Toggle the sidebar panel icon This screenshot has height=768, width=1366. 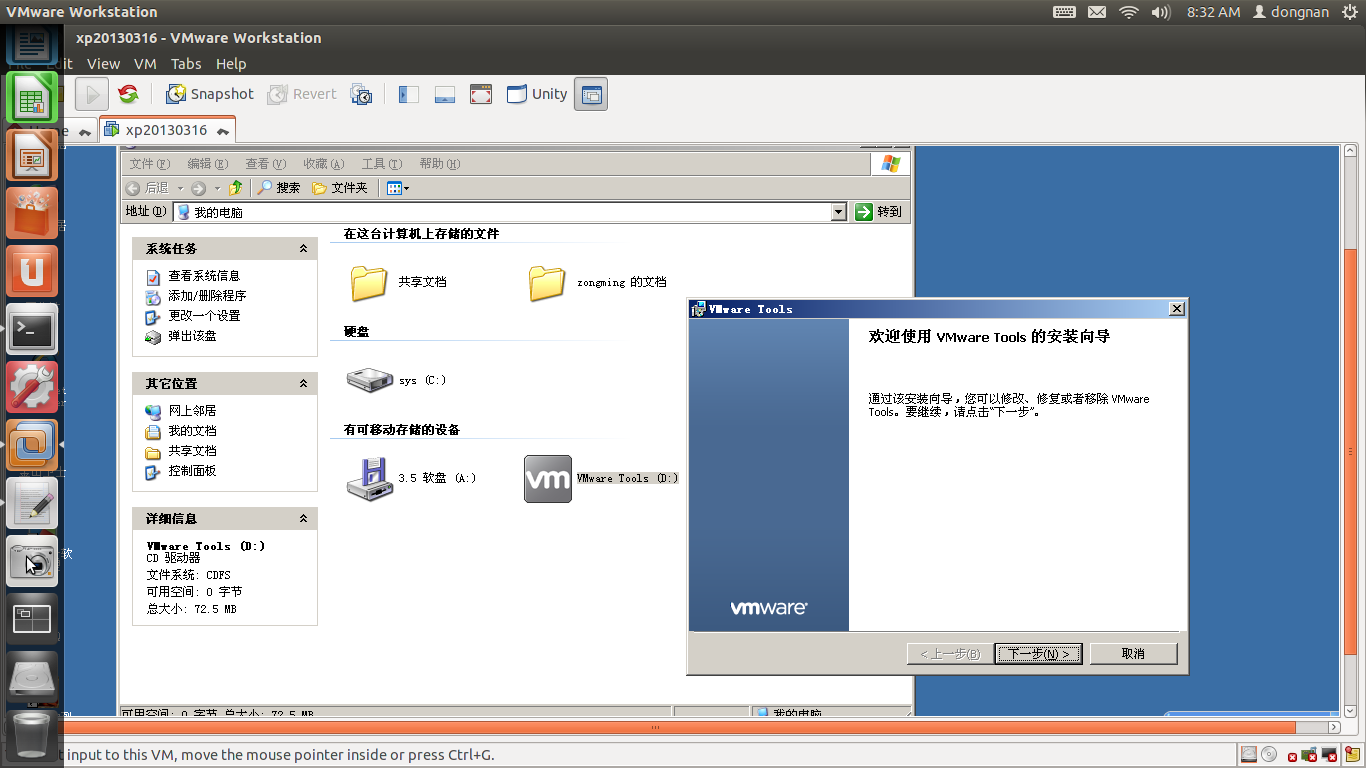pyautogui.click(x=408, y=94)
